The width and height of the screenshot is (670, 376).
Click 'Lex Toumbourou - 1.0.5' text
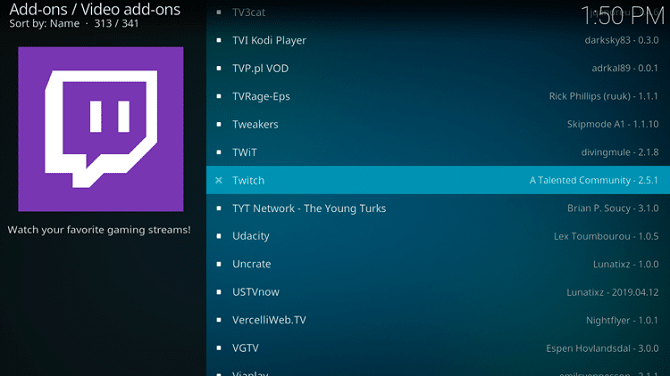point(606,236)
